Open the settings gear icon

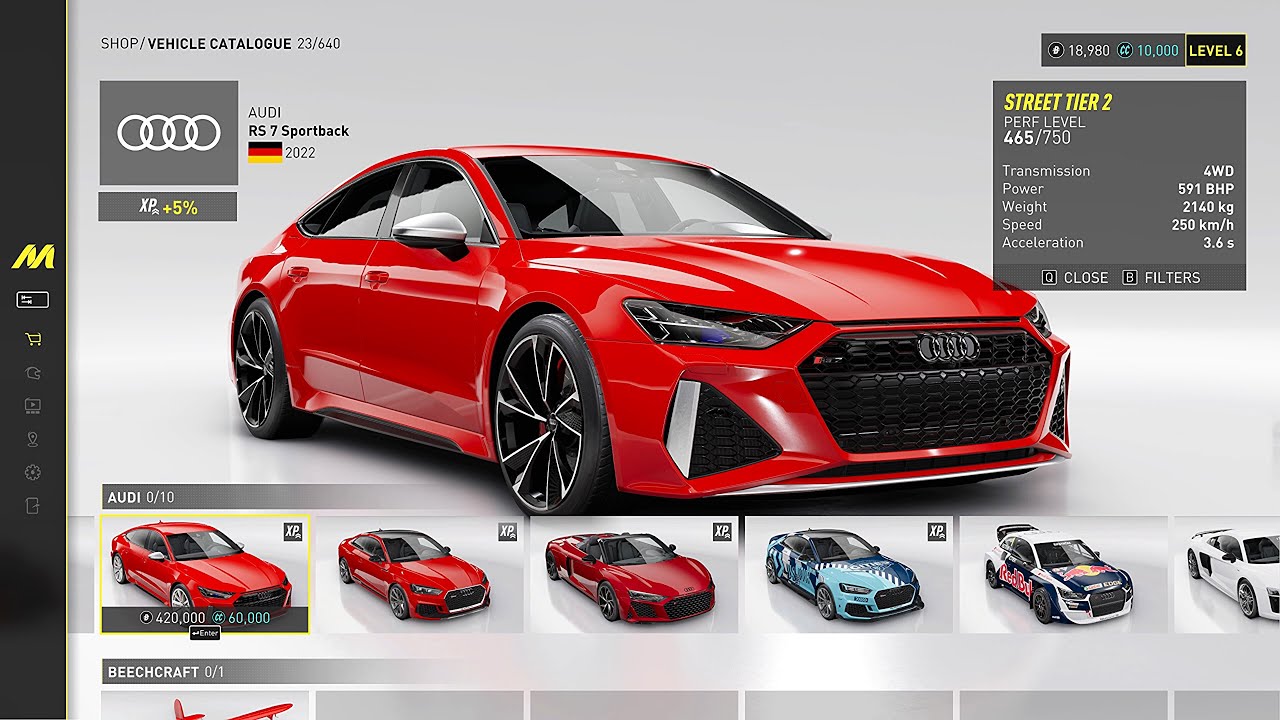pyautogui.click(x=33, y=472)
